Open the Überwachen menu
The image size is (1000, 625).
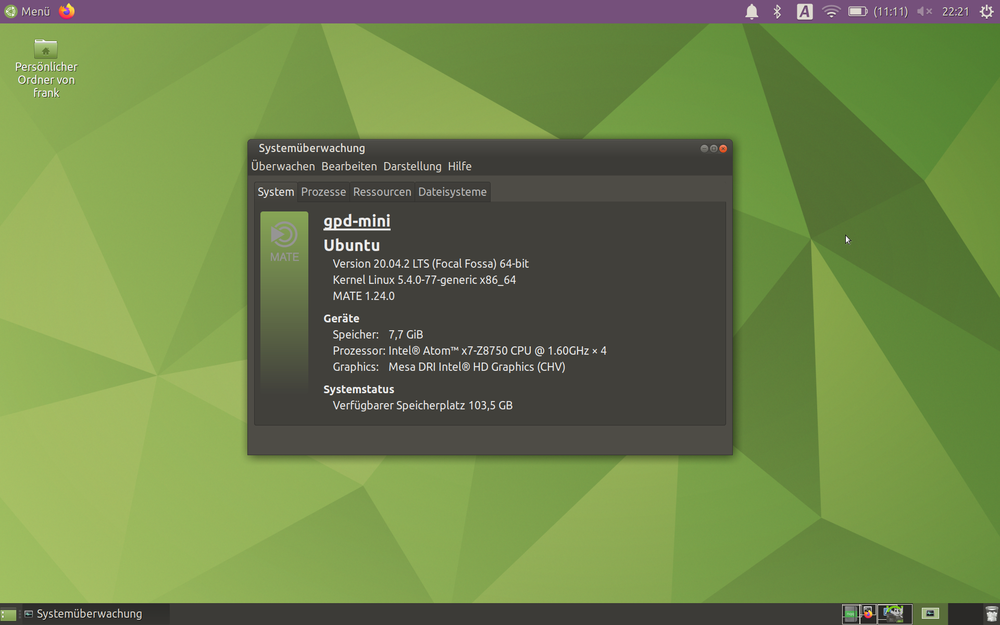pos(283,166)
